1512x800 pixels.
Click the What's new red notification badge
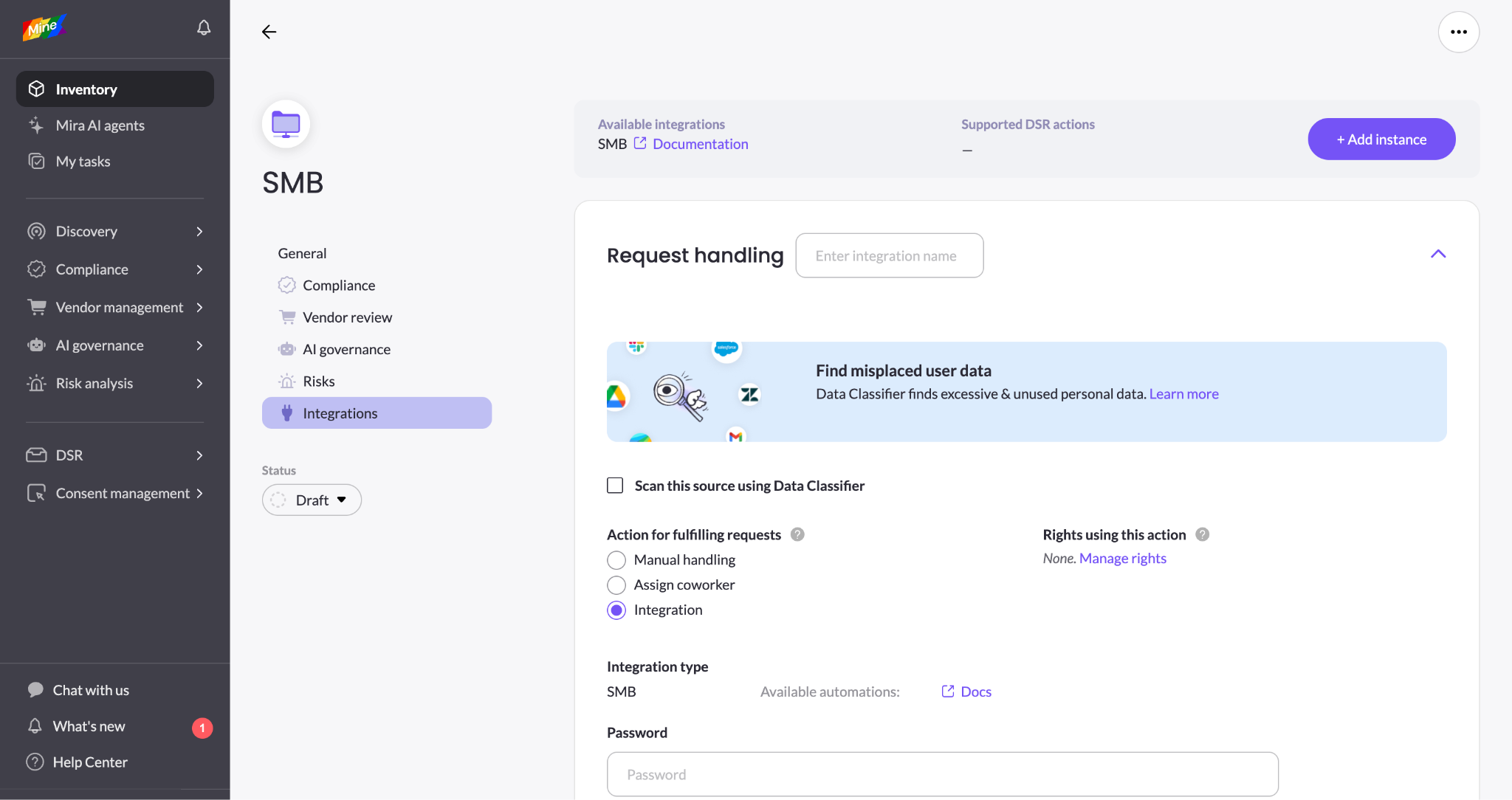[202, 728]
